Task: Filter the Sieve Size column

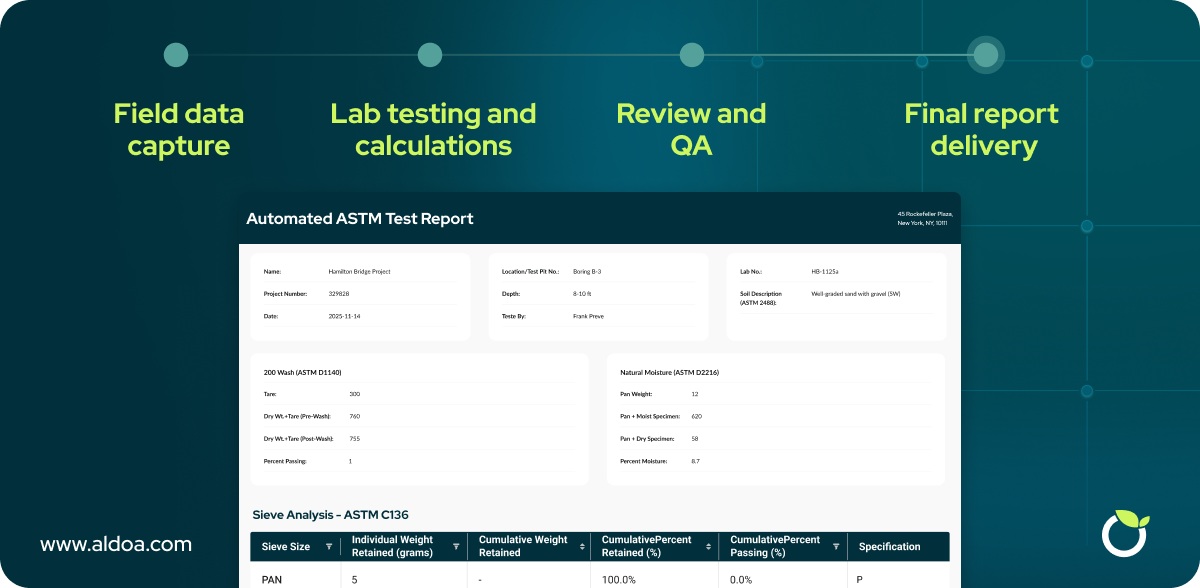Action: click(331, 546)
